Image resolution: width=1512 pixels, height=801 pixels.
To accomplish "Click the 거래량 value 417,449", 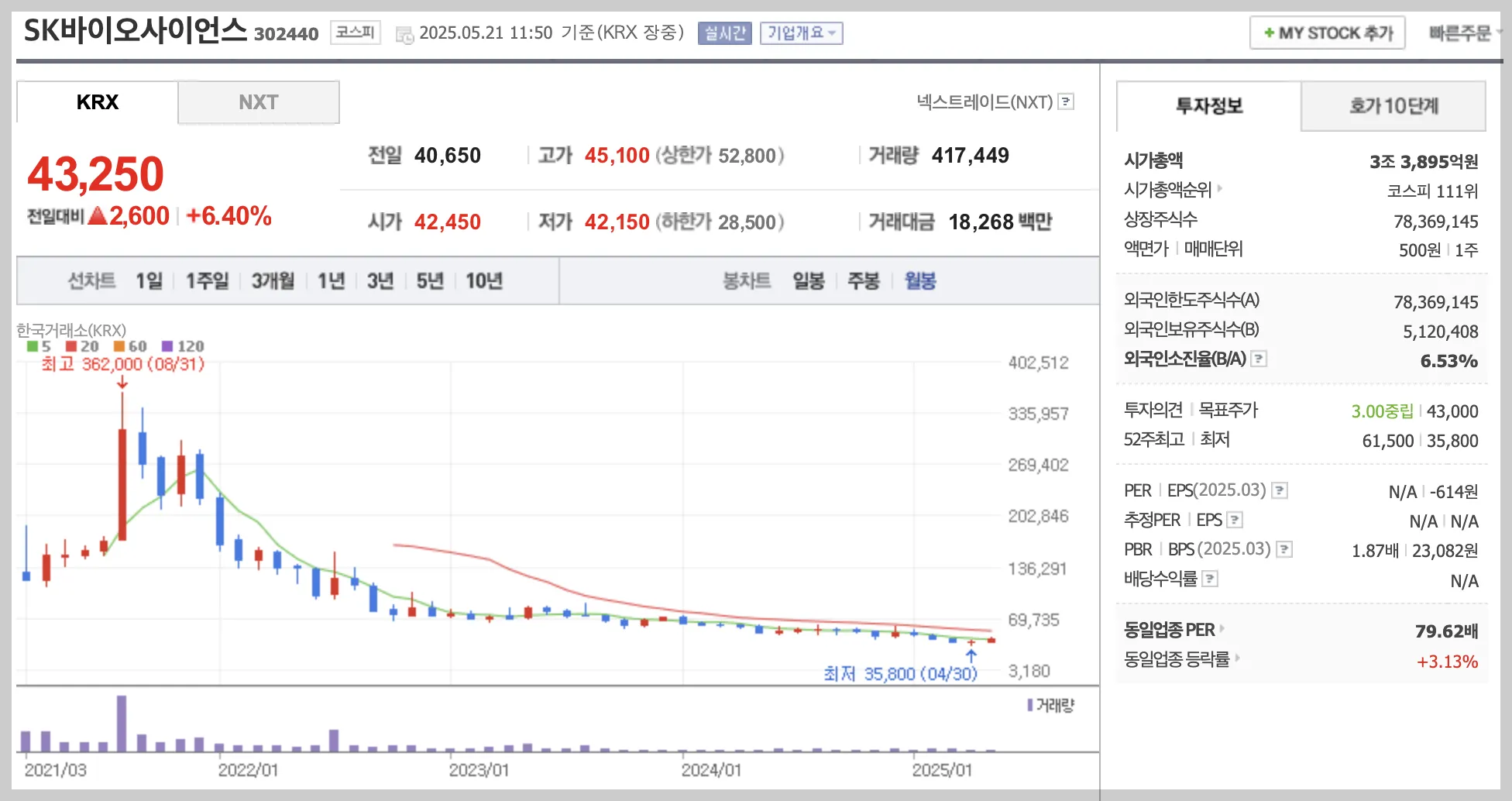I will pyautogui.click(x=970, y=156).
